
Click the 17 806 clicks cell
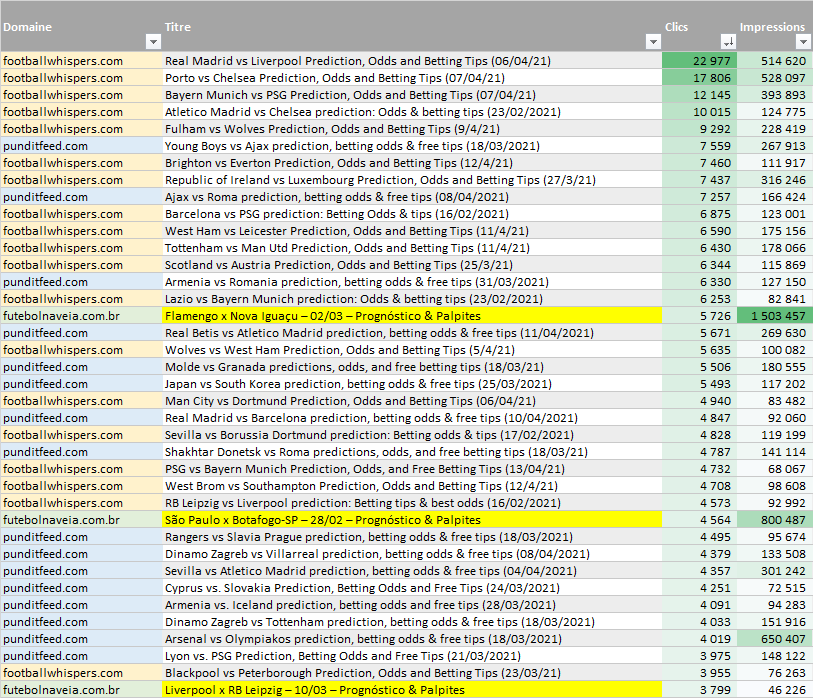[700, 78]
